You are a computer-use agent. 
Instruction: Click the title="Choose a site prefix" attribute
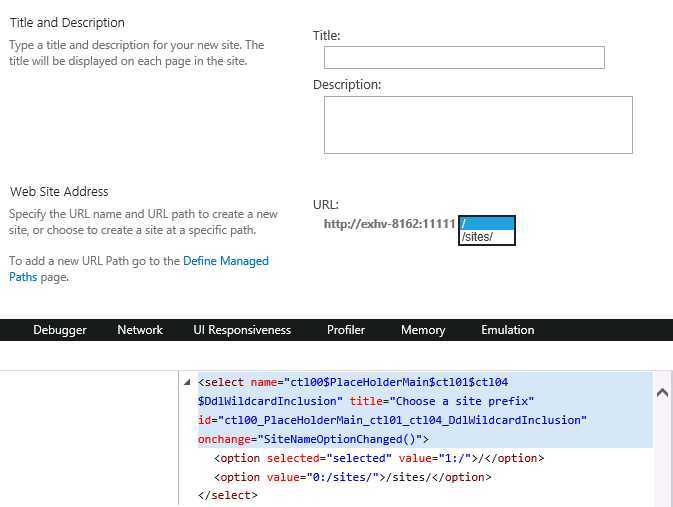click(442, 401)
